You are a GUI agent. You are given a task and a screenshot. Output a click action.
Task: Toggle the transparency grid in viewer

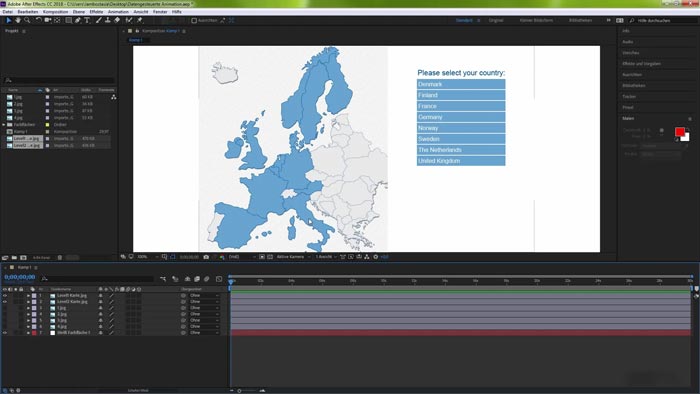pyautogui.click(x=270, y=257)
